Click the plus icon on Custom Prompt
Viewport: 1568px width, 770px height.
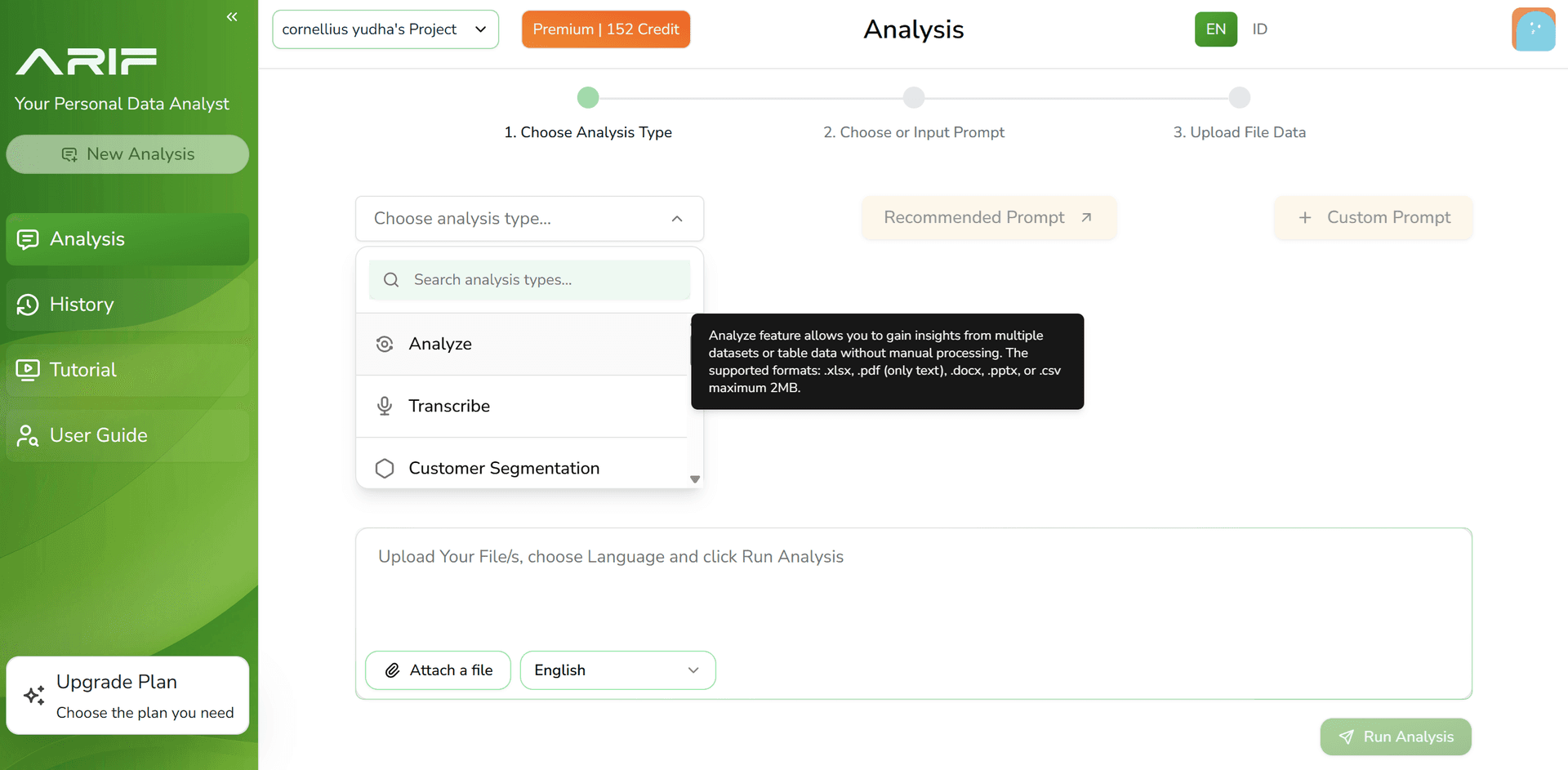tap(1305, 218)
